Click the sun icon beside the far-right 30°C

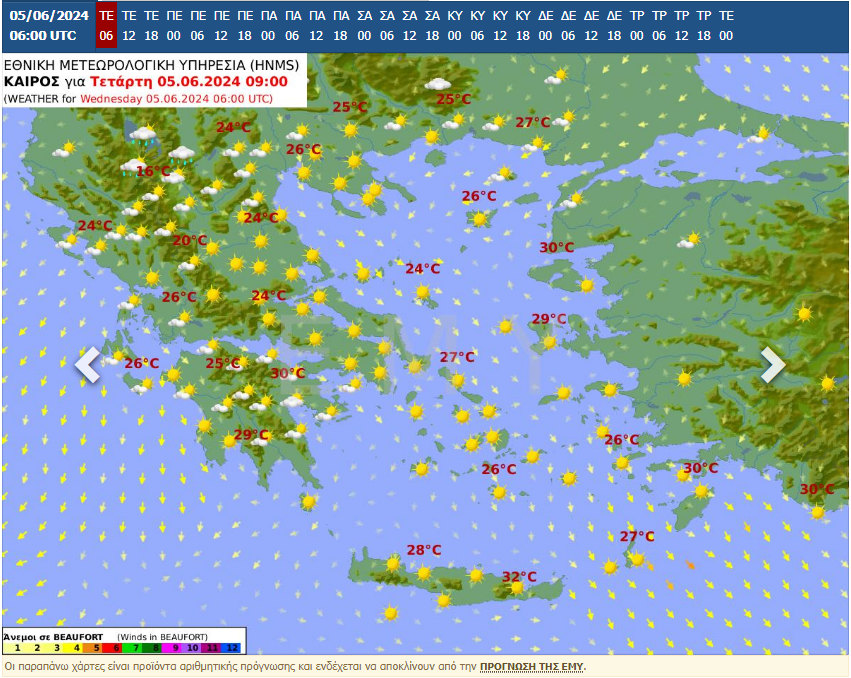point(817,511)
